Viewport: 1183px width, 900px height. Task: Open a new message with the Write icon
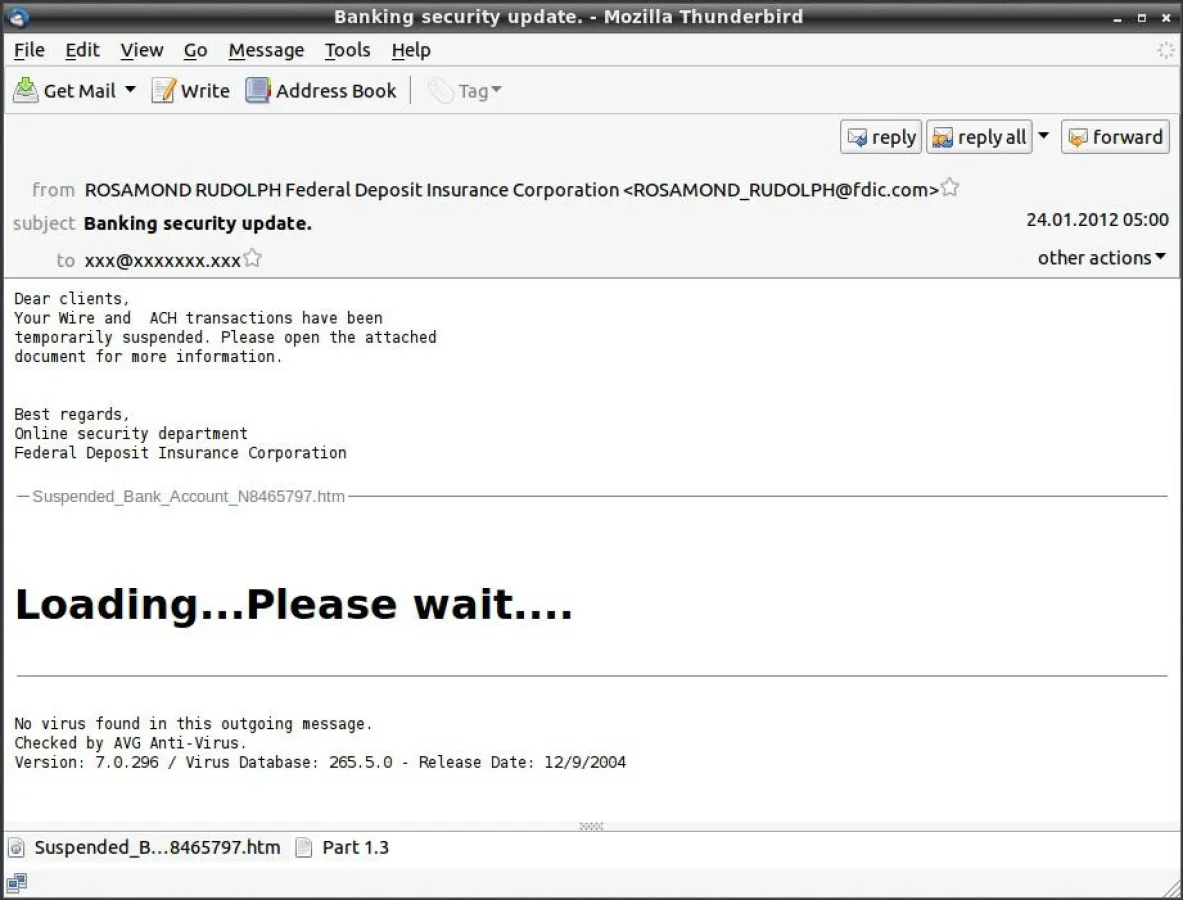click(163, 90)
